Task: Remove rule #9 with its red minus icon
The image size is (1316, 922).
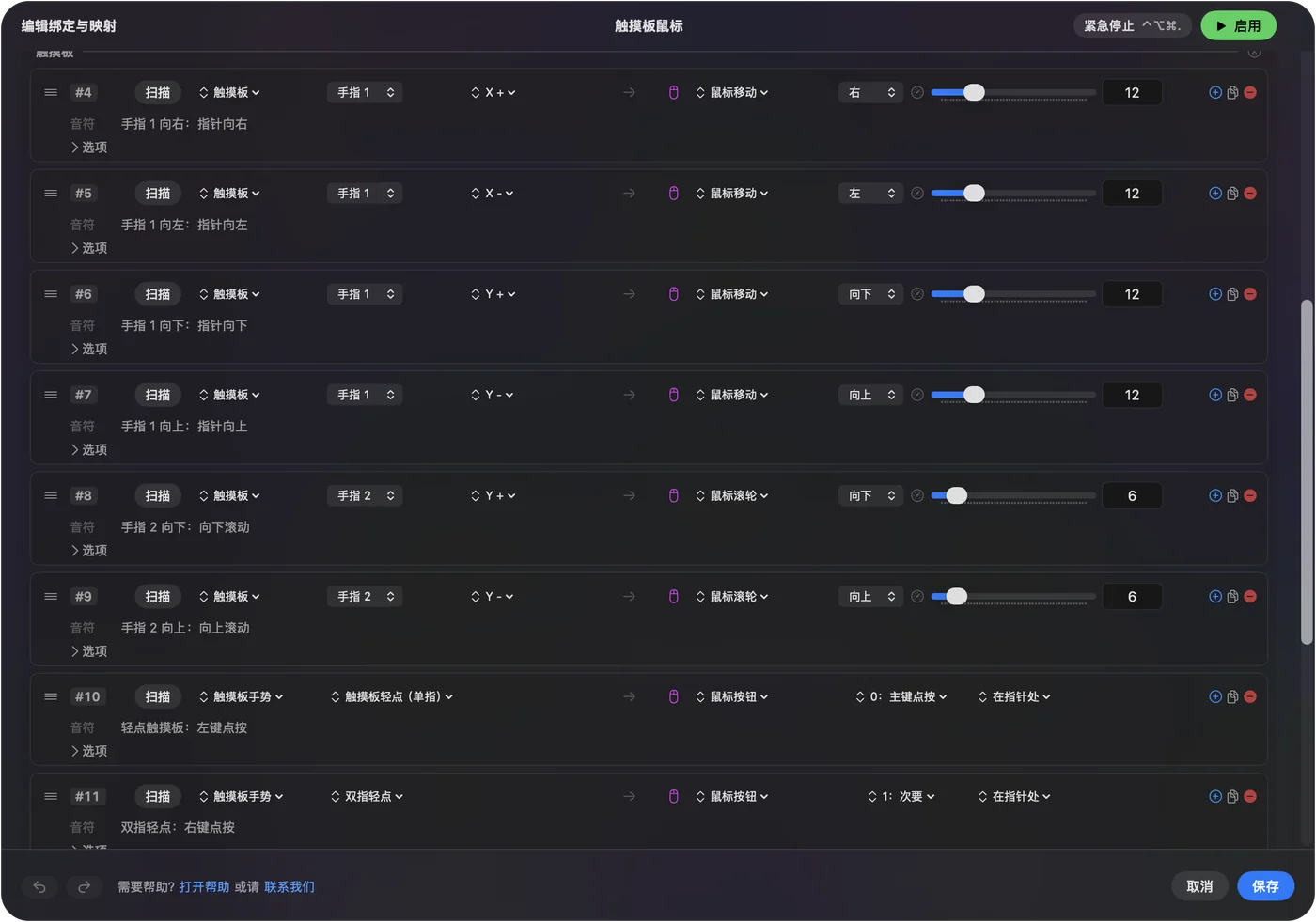Action: coord(1250,597)
